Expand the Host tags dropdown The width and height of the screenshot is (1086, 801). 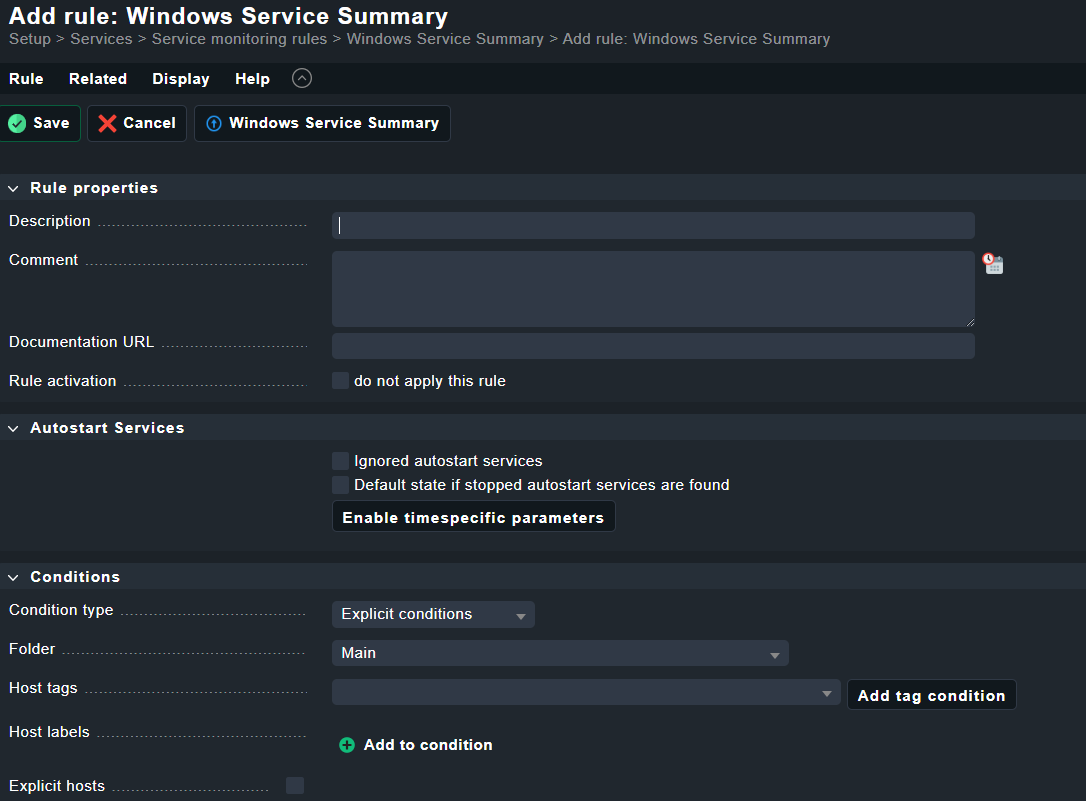click(x=586, y=693)
